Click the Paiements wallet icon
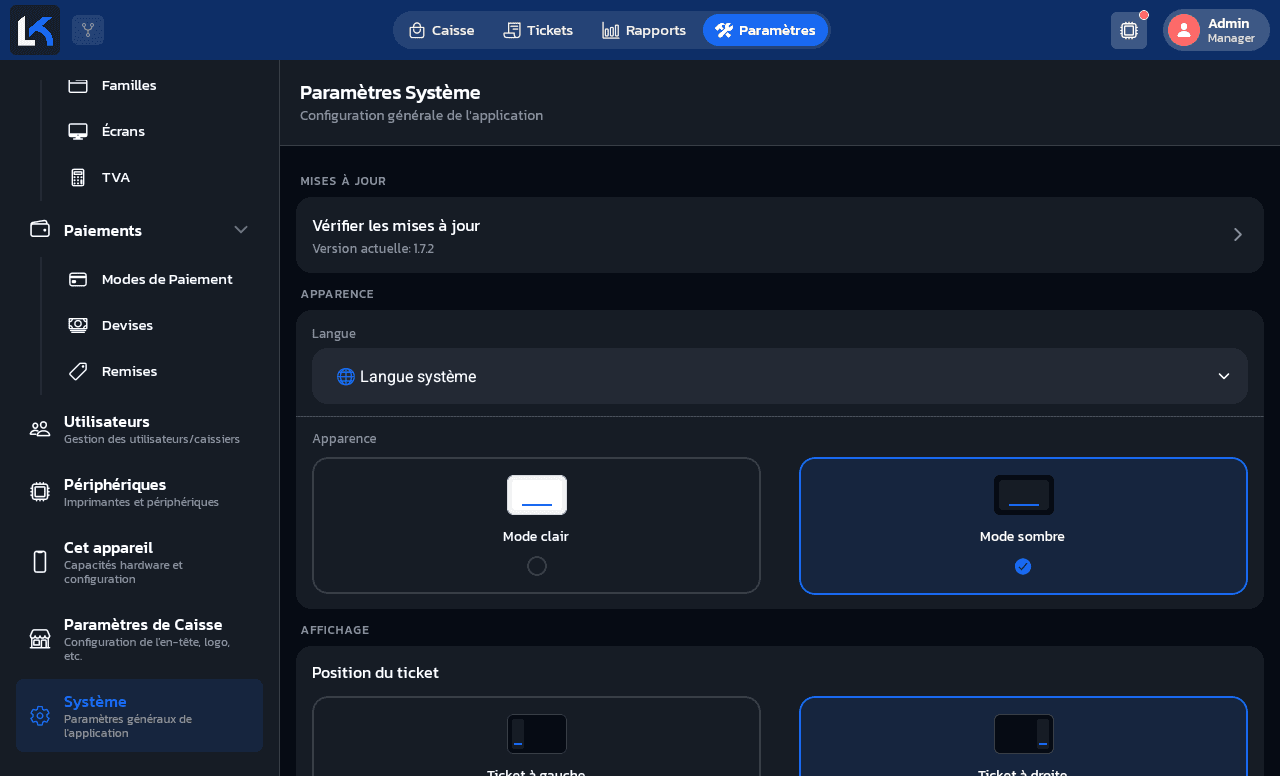This screenshot has width=1280, height=776. pos(40,229)
